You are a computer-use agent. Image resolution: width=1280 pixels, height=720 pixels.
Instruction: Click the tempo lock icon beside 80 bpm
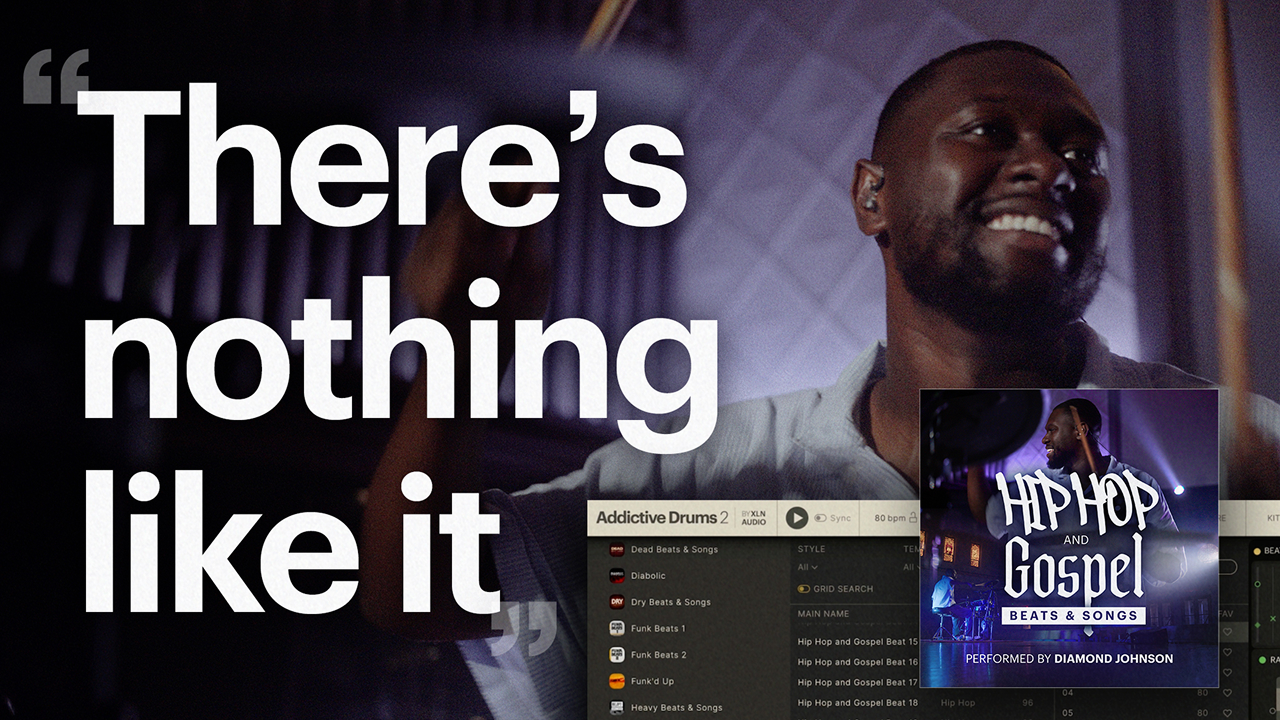click(911, 518)
